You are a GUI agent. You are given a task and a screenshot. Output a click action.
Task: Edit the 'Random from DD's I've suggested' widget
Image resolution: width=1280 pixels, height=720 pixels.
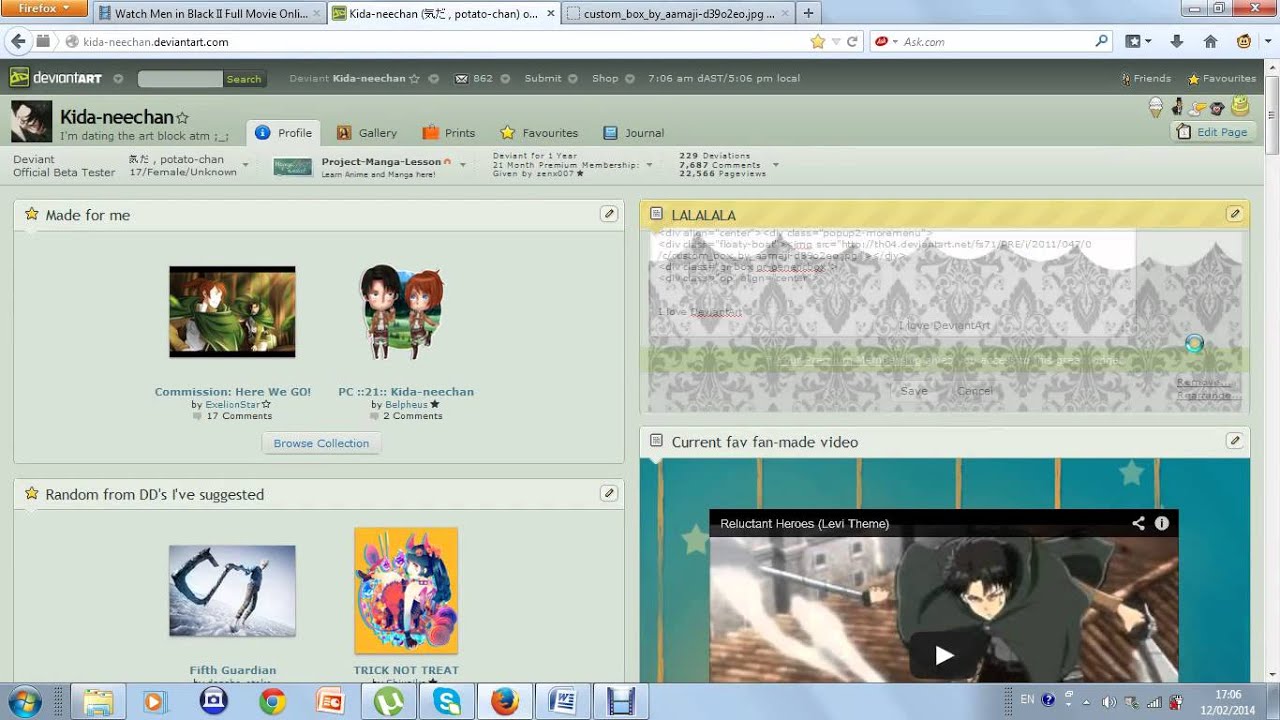(608, 493)
